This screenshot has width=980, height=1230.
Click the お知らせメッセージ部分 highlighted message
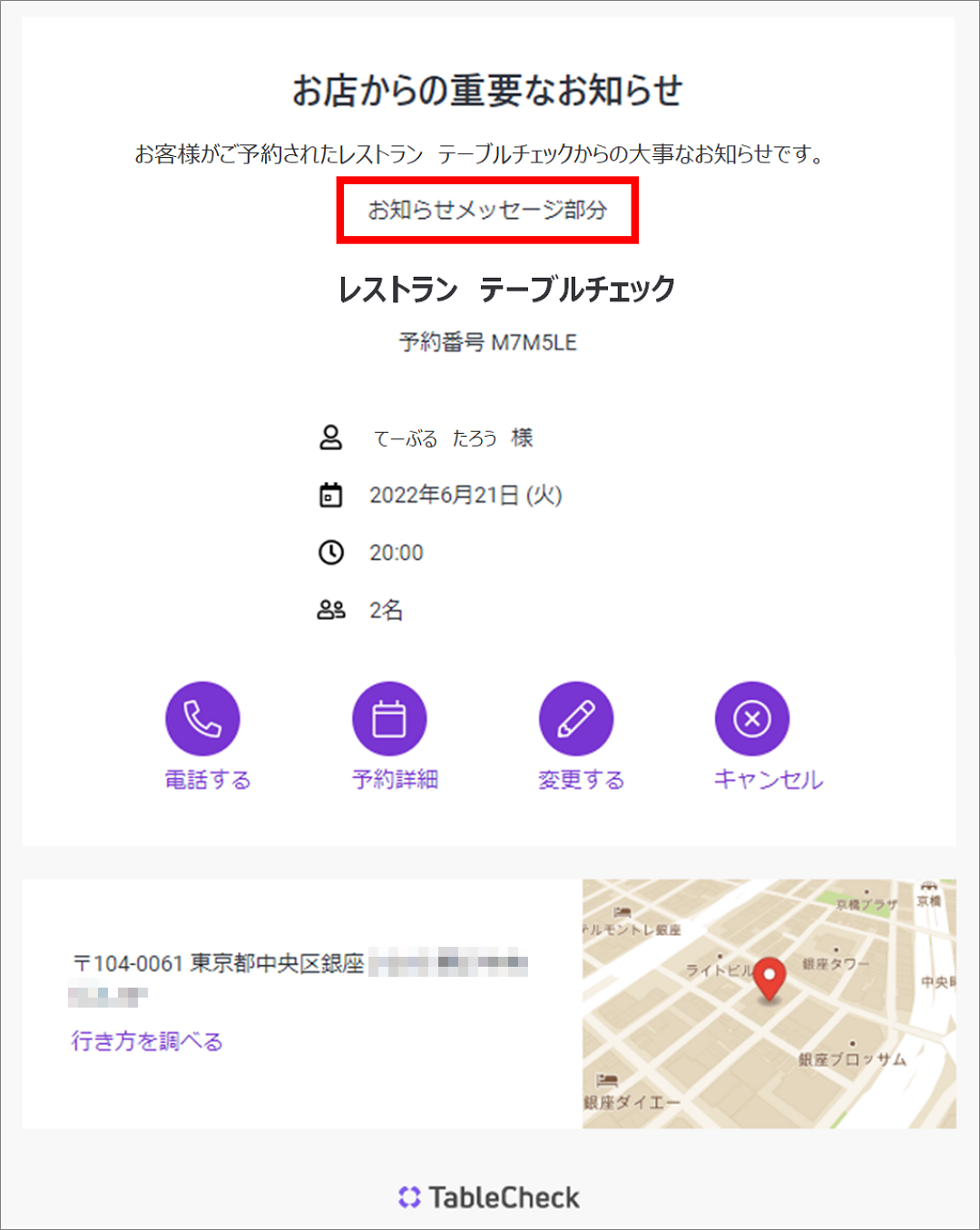tap(487, 211)
